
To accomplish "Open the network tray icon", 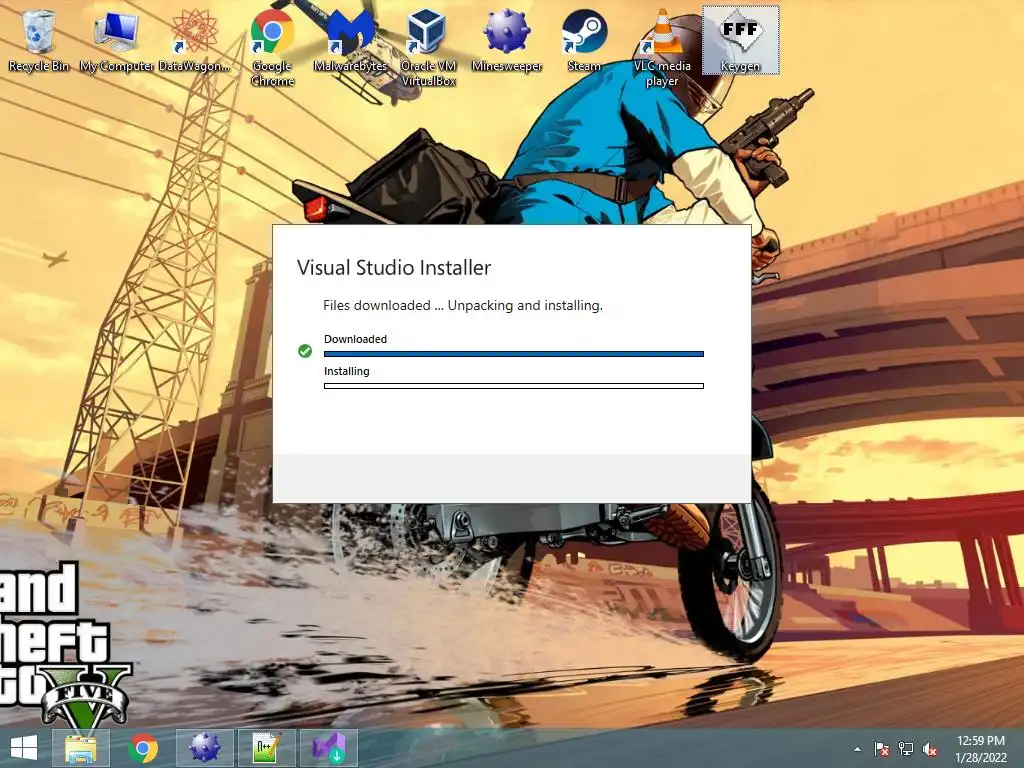I will (x=906, y=749).
